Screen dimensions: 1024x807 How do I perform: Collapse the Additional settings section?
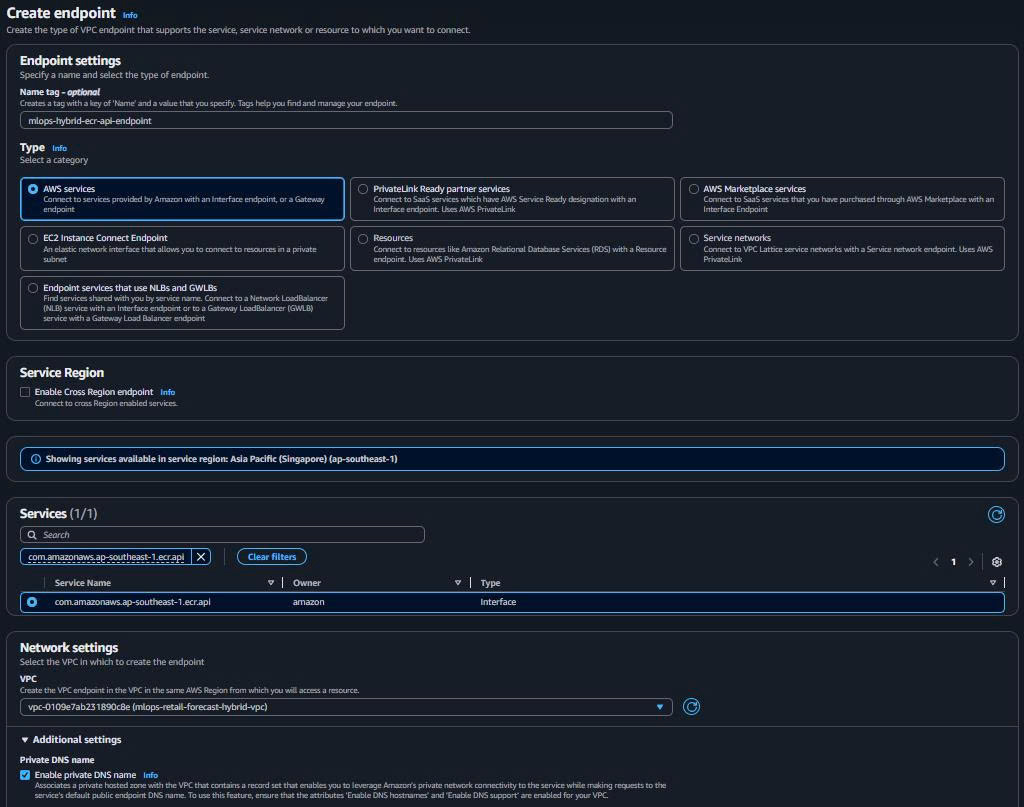coord(25,739)
